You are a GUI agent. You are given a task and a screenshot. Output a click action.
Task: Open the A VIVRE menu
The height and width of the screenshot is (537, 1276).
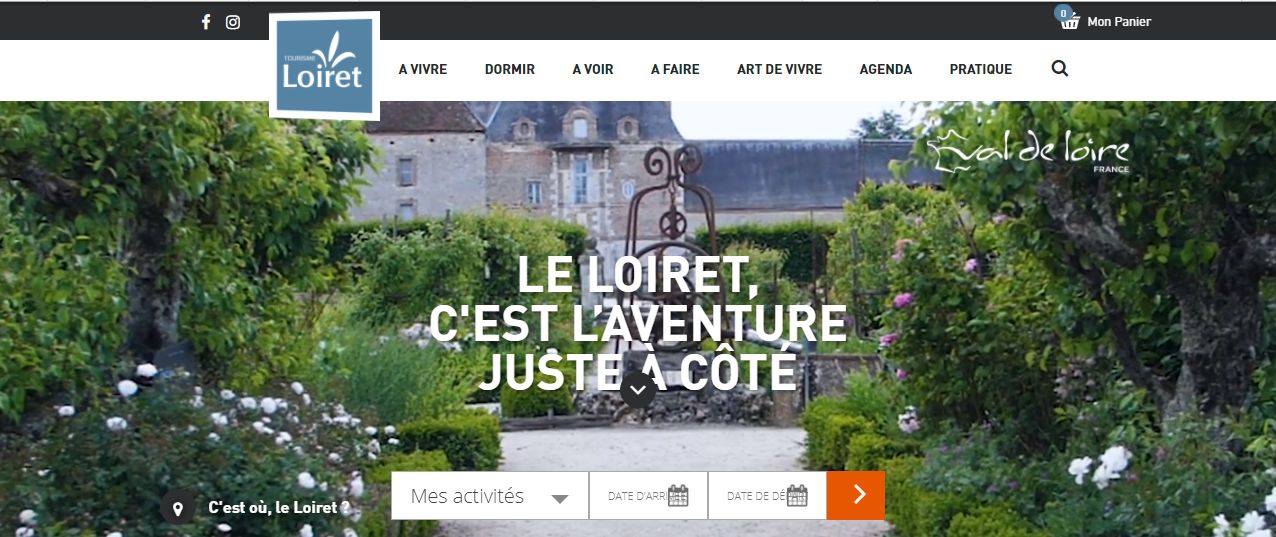[x=423, y=70]
